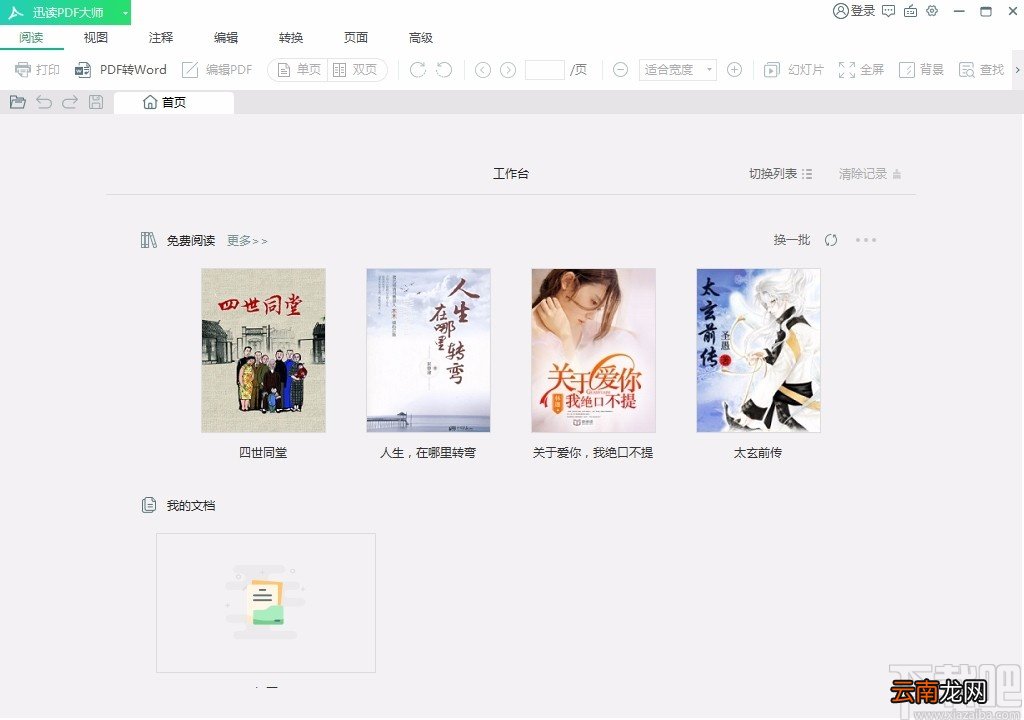This screenshot has width=1024, height=720.
Task: Switch to 双页 double page view
Action: point(355,69)
